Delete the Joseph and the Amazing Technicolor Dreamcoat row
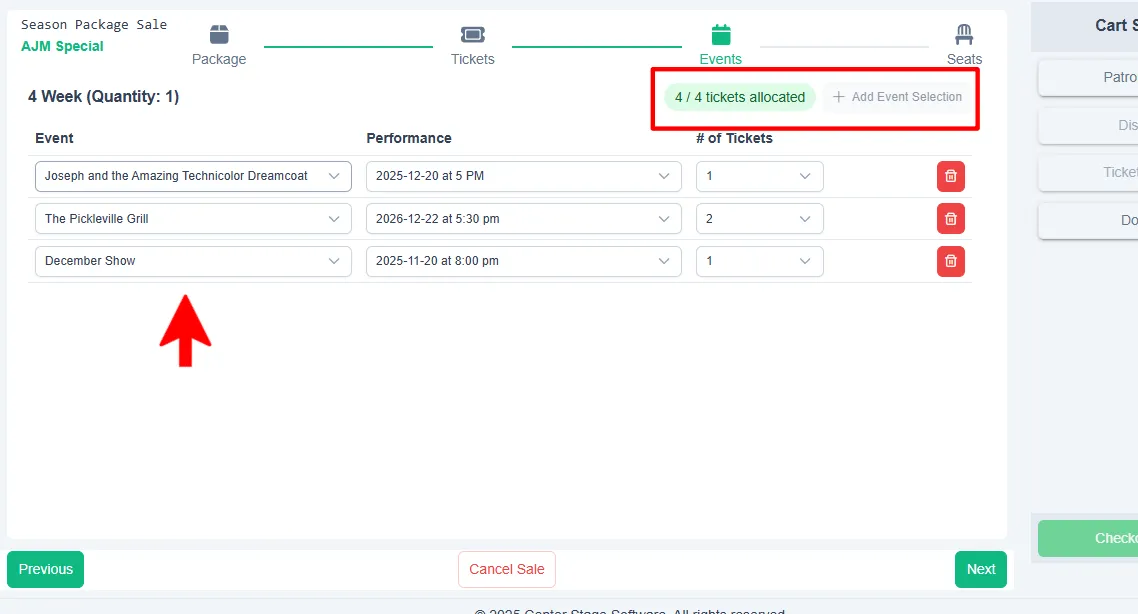Viewport: 1138px width, 614px height. click(951, 176)
